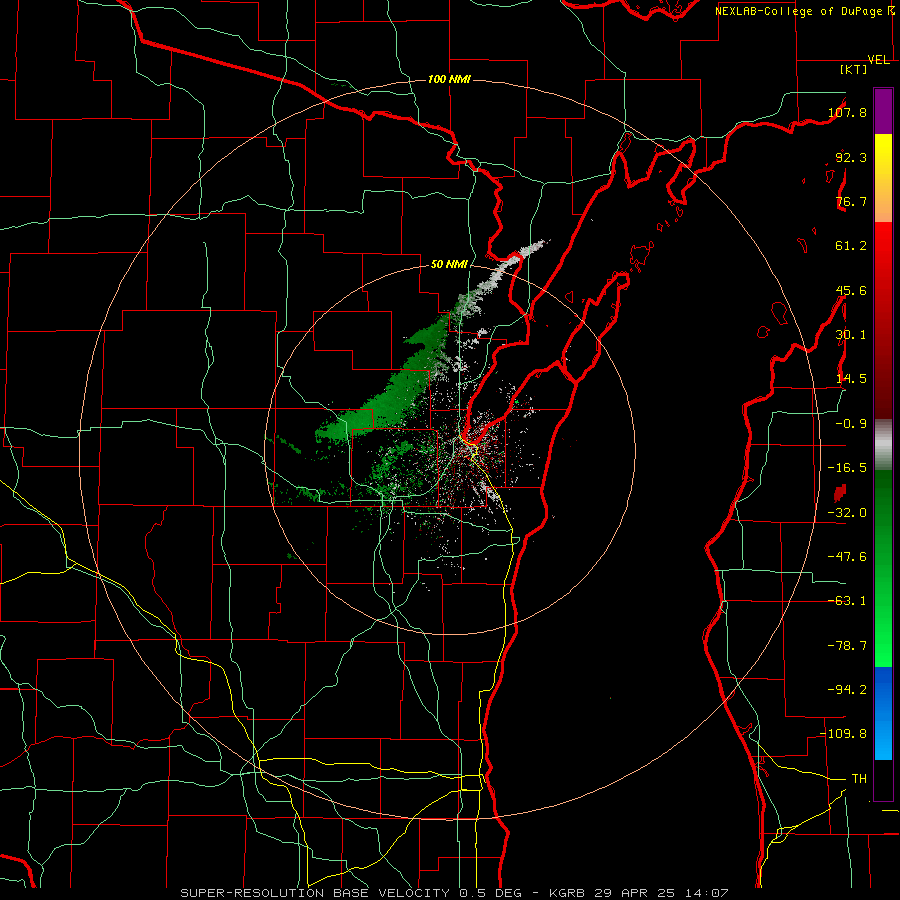
Task: Click the 76.7 velocity scale value
Action: pos(851,201)
